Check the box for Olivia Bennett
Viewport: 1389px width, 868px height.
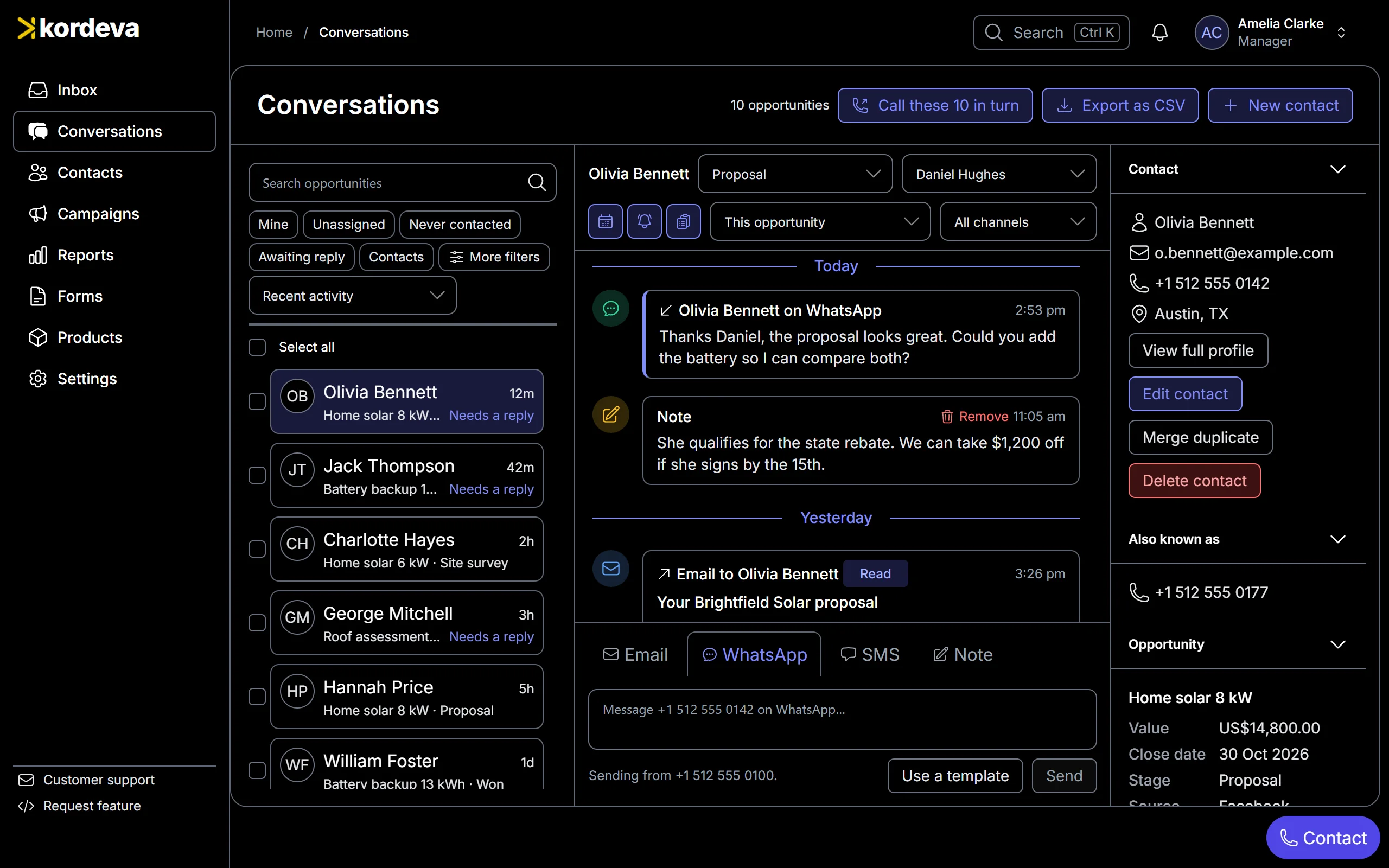click(x=257, y=401)
